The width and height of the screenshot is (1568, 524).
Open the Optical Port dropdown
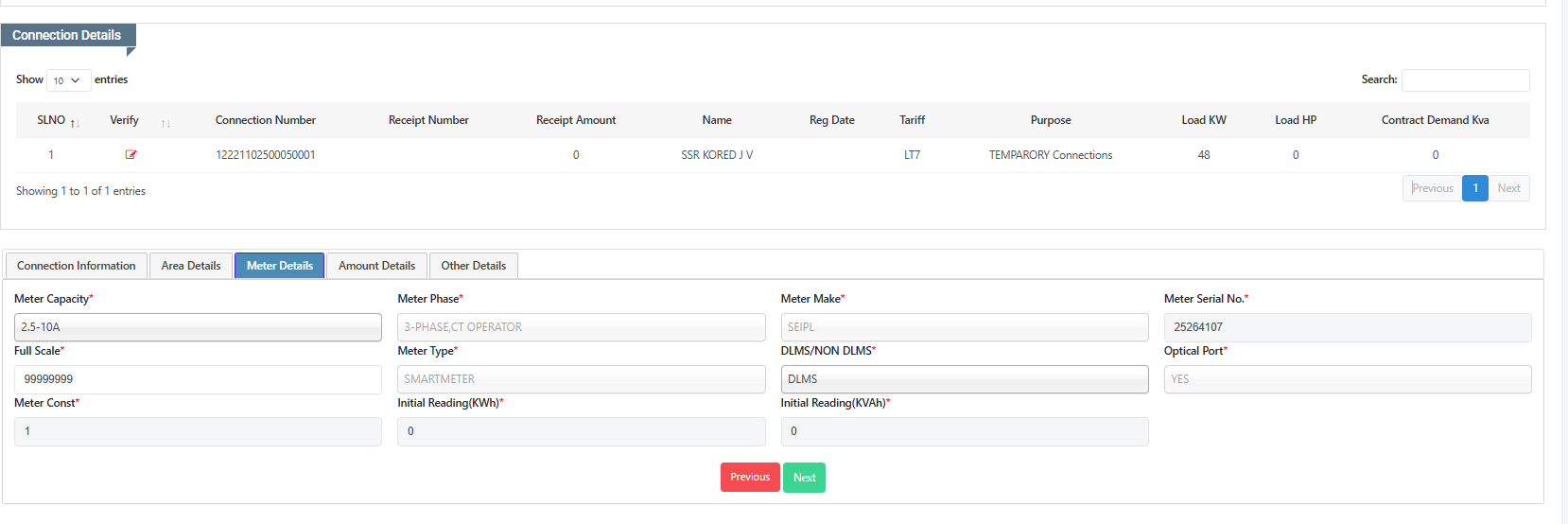click(1347, 379)
